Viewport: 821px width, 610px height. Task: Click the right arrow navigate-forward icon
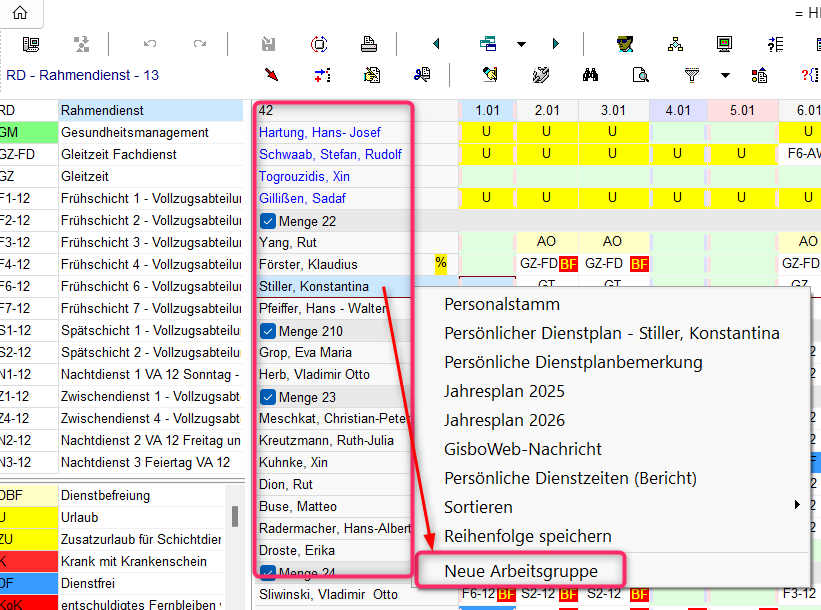(555, 44)
